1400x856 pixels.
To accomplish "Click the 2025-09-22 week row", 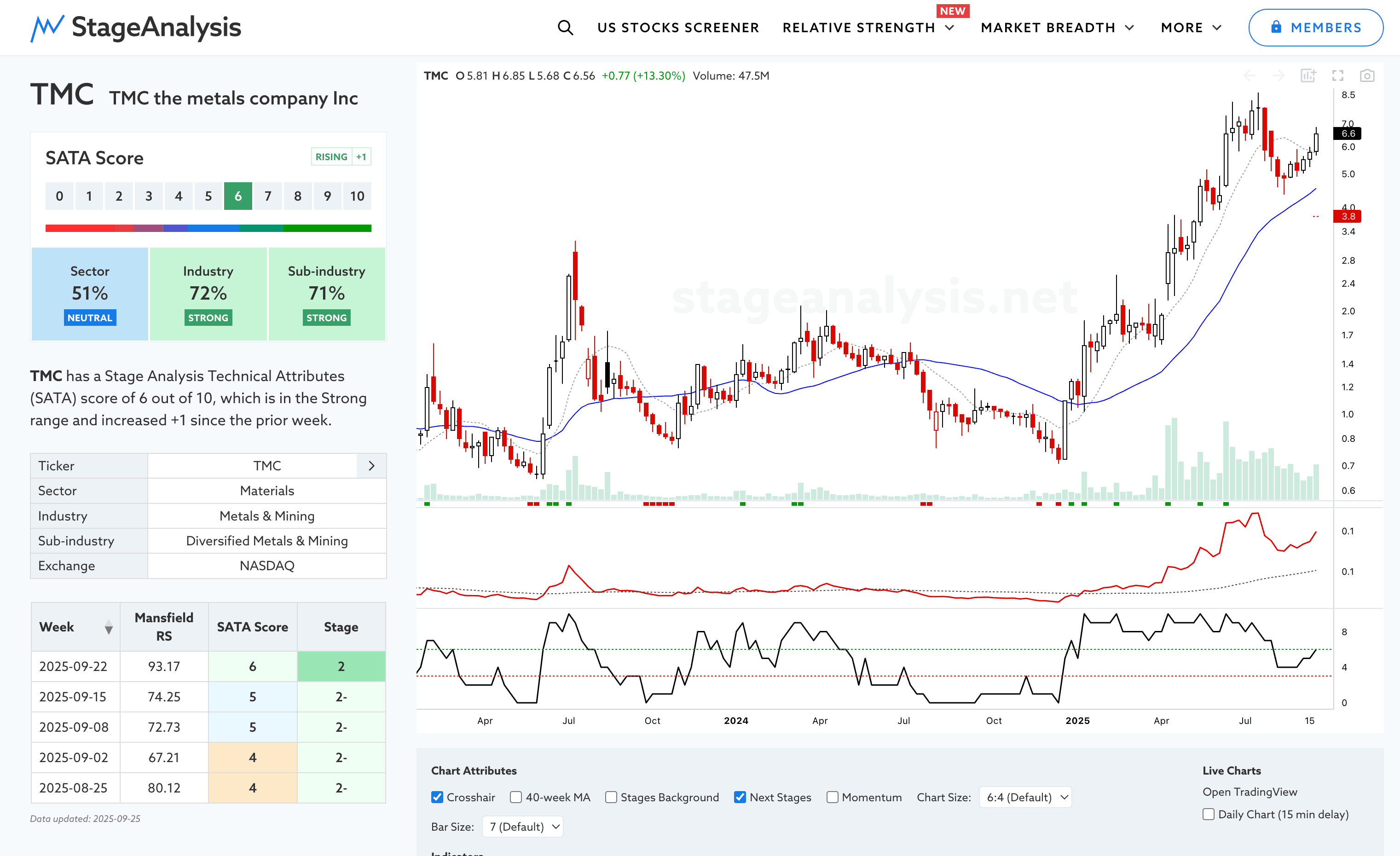I will [208, 666].
